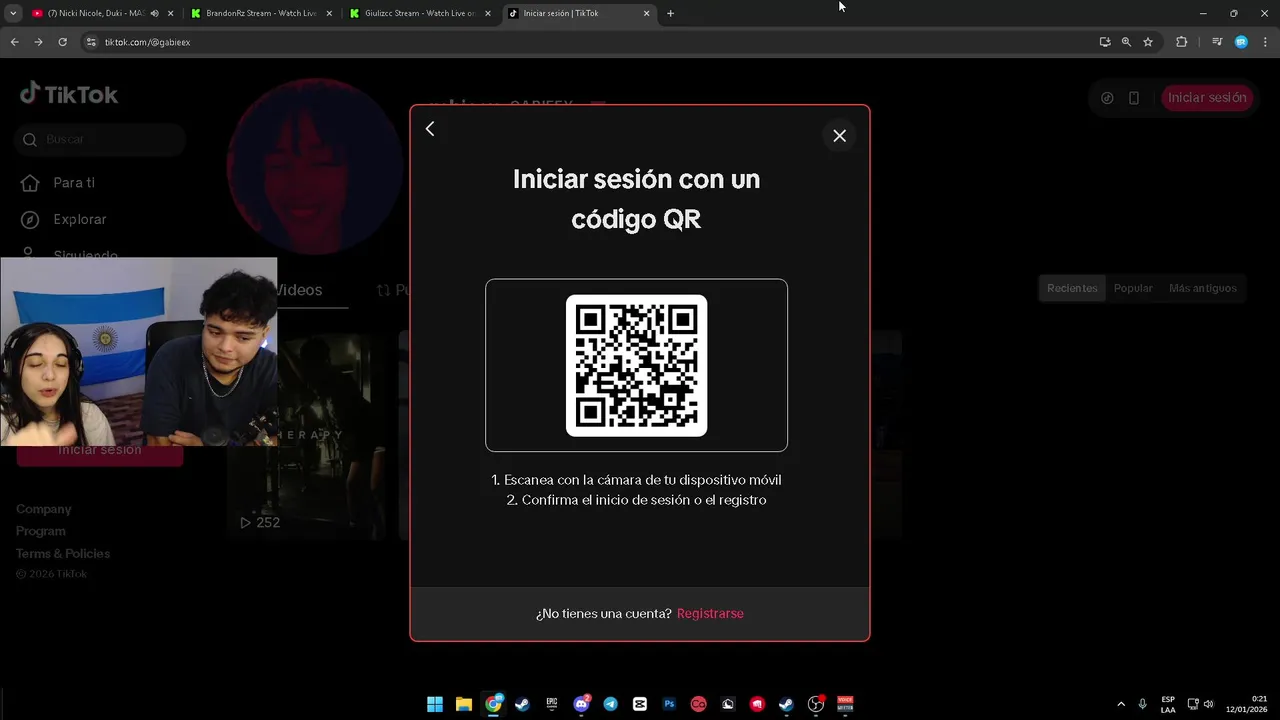Reload the current page
This screenshot has width=1280, height=720.
point(62,42)
